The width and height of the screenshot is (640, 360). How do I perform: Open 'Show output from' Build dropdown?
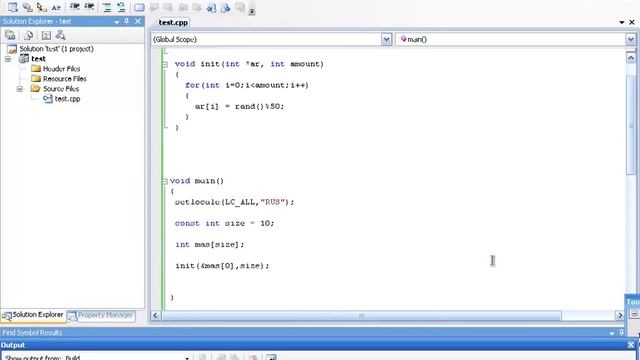(187, 358)
